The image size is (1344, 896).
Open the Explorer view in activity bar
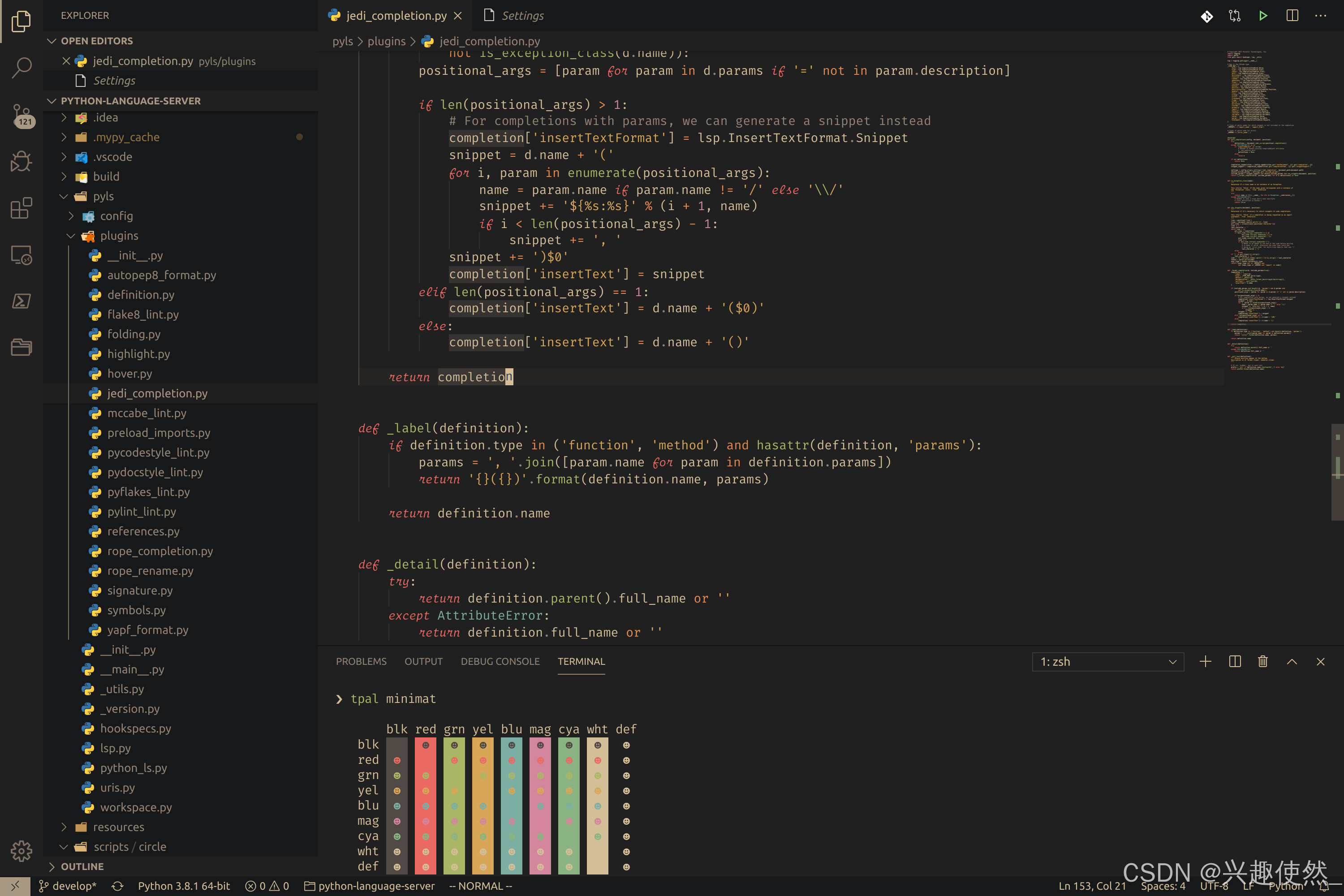(x=21, y=21)
